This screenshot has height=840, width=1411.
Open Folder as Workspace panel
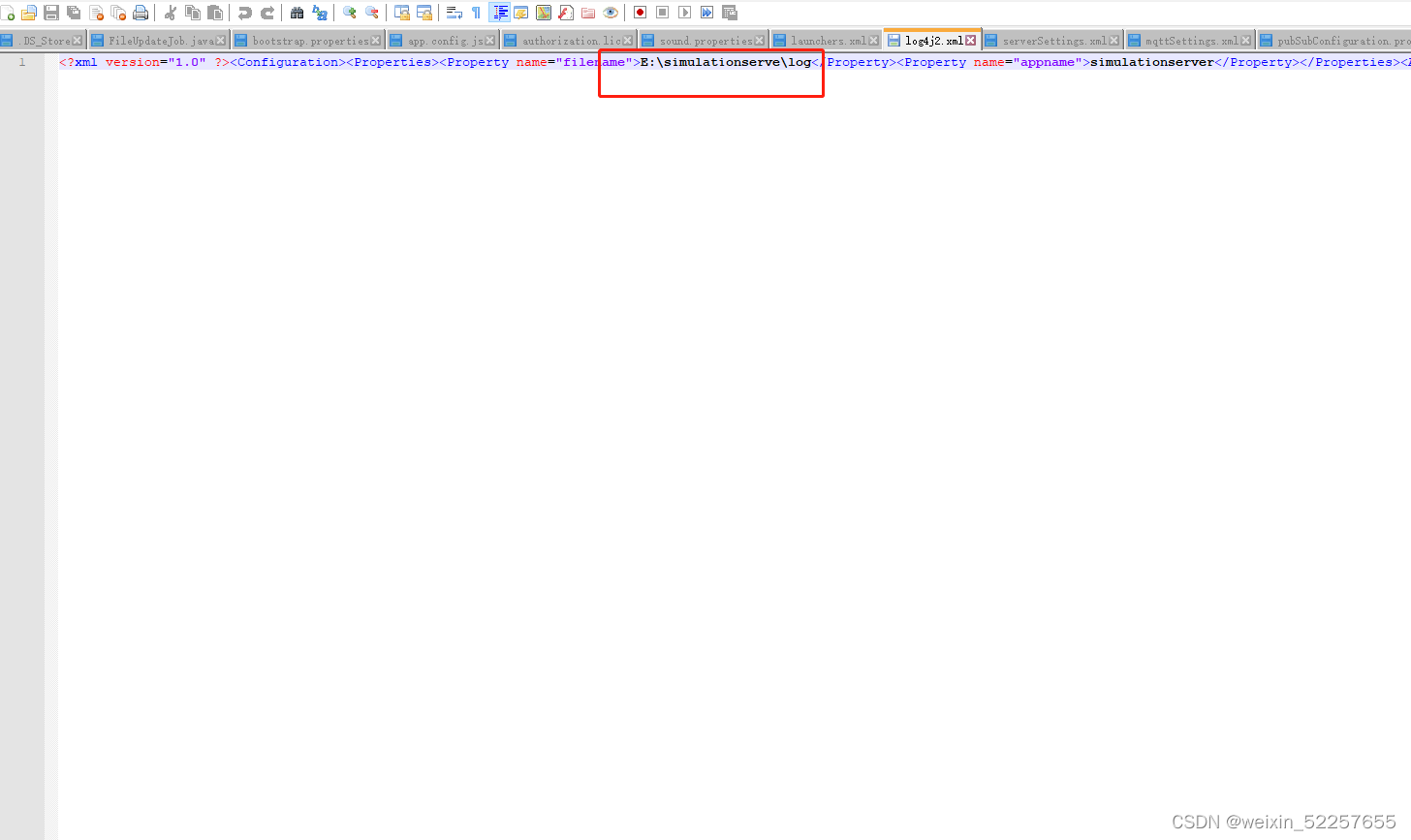(587, 13)
